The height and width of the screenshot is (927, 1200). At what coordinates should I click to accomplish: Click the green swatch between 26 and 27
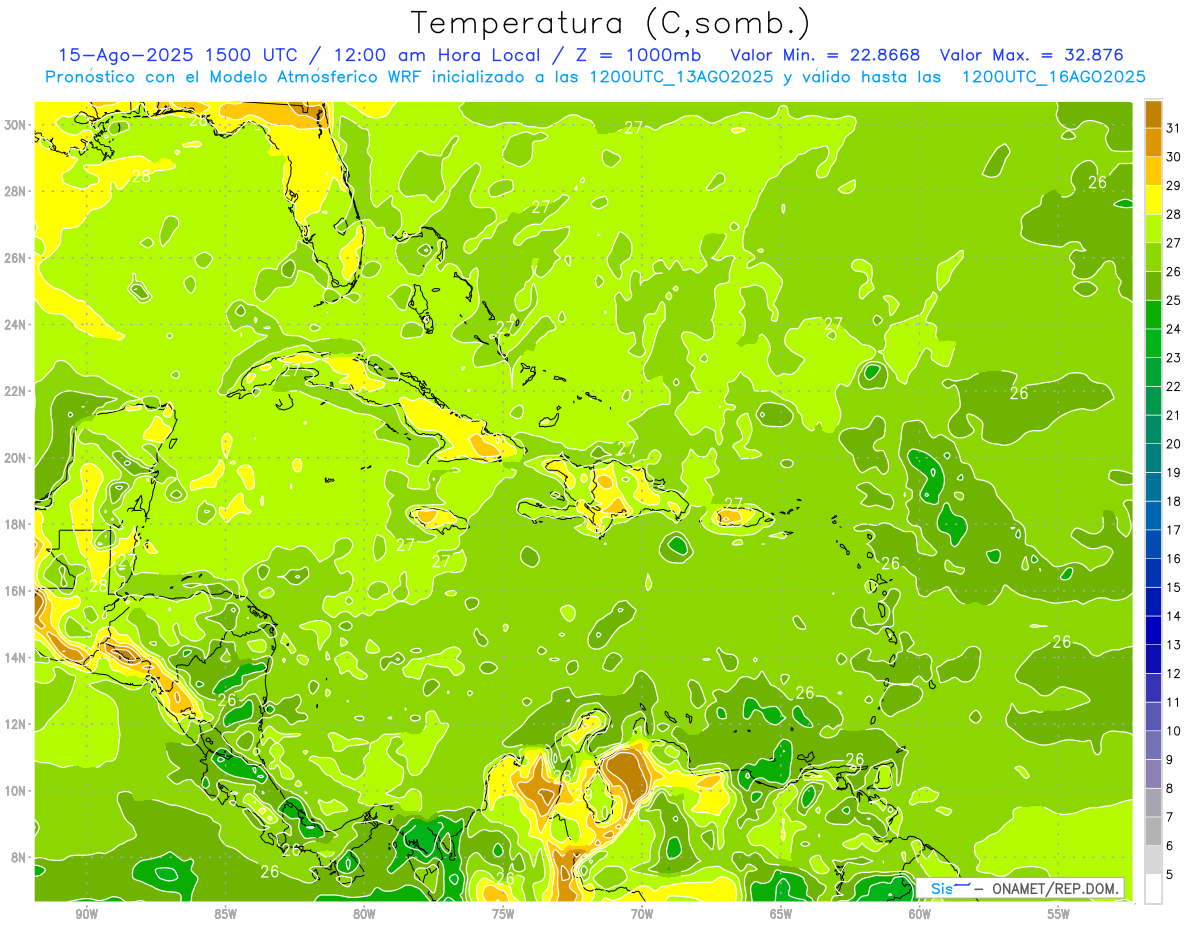click(1153, 258)
